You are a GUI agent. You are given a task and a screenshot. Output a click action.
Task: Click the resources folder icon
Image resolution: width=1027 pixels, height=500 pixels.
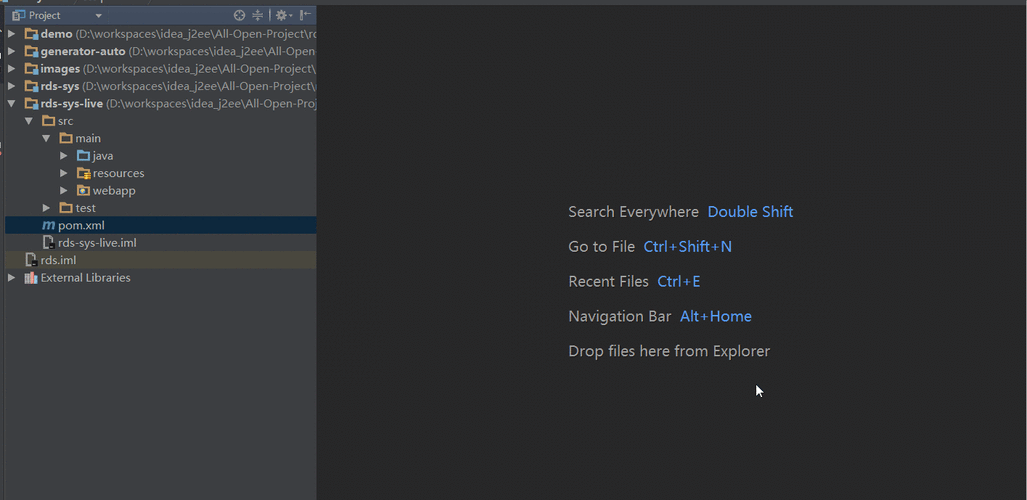(x=83, y=173)
